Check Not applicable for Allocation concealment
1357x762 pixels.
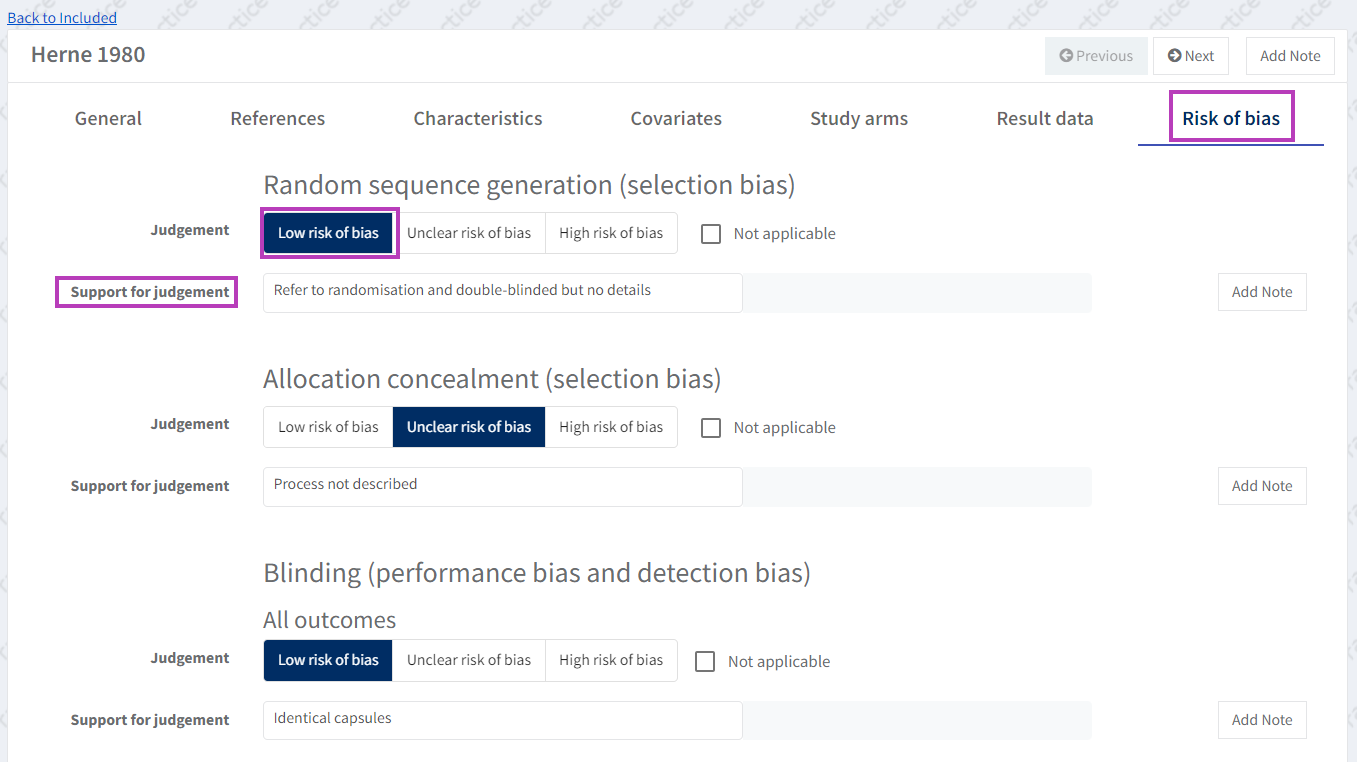[x=711, y=428]
